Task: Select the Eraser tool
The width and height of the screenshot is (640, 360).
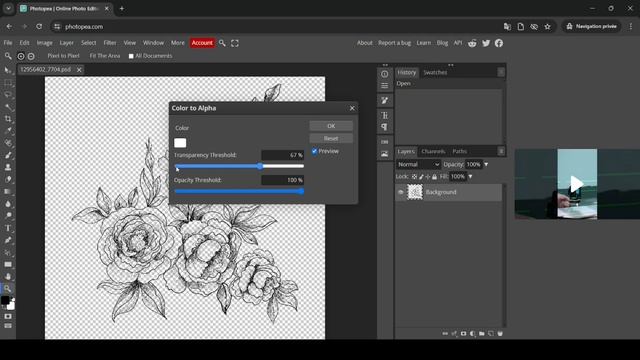Action: 8,179
